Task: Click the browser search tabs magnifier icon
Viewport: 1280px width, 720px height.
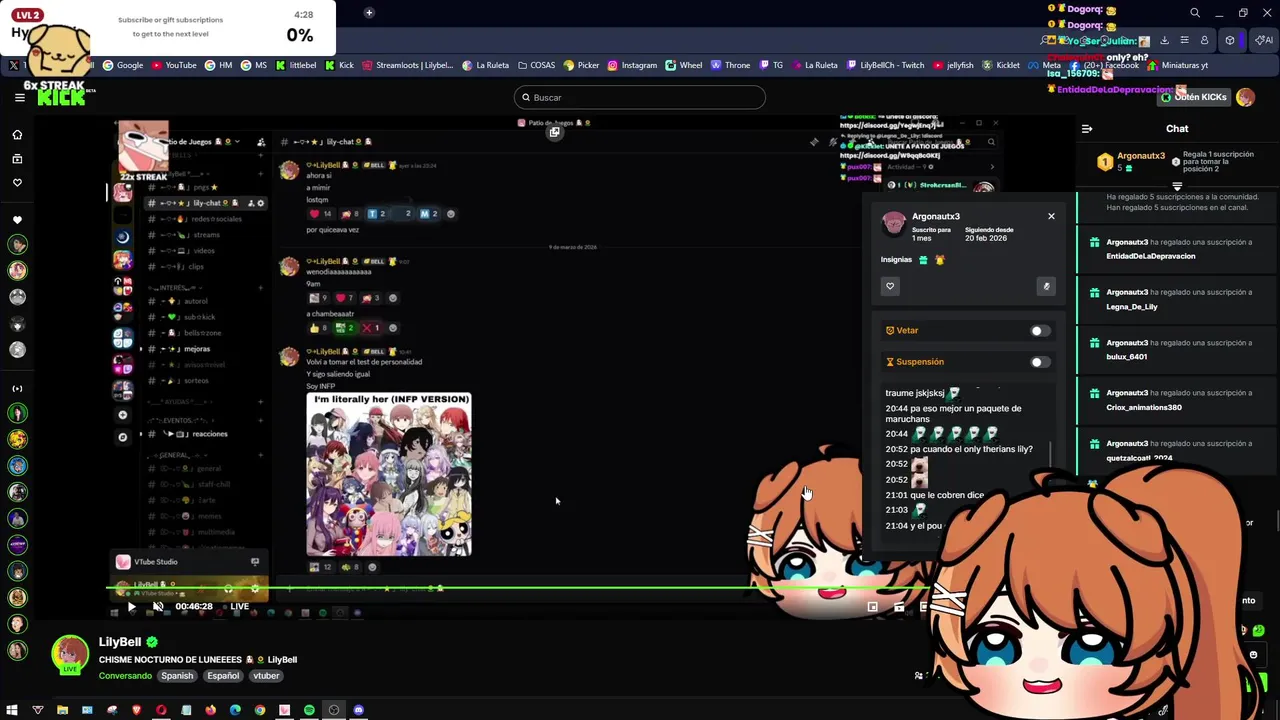Action: [x=1195, y=13]
